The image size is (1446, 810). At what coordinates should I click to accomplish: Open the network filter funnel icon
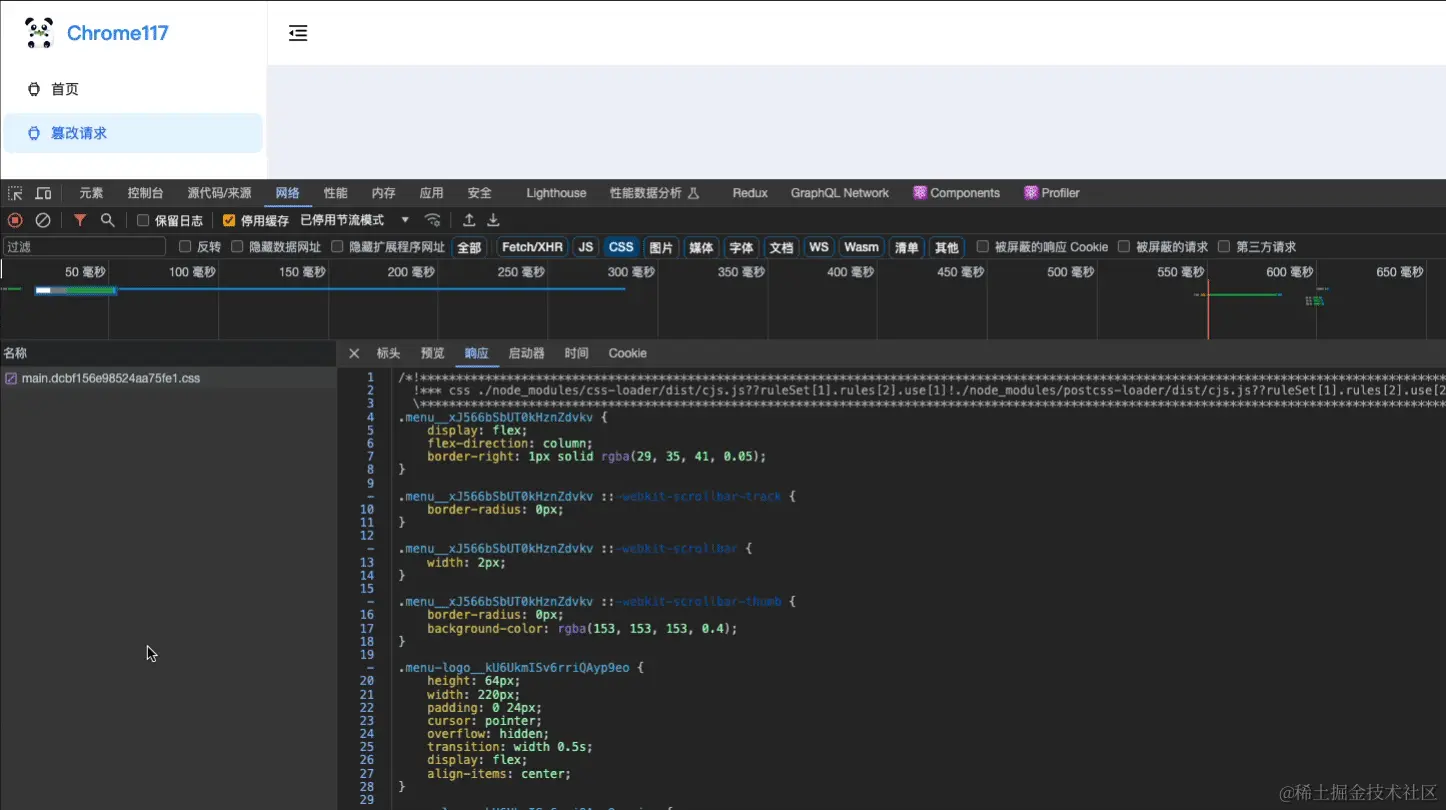coord(80,219)
